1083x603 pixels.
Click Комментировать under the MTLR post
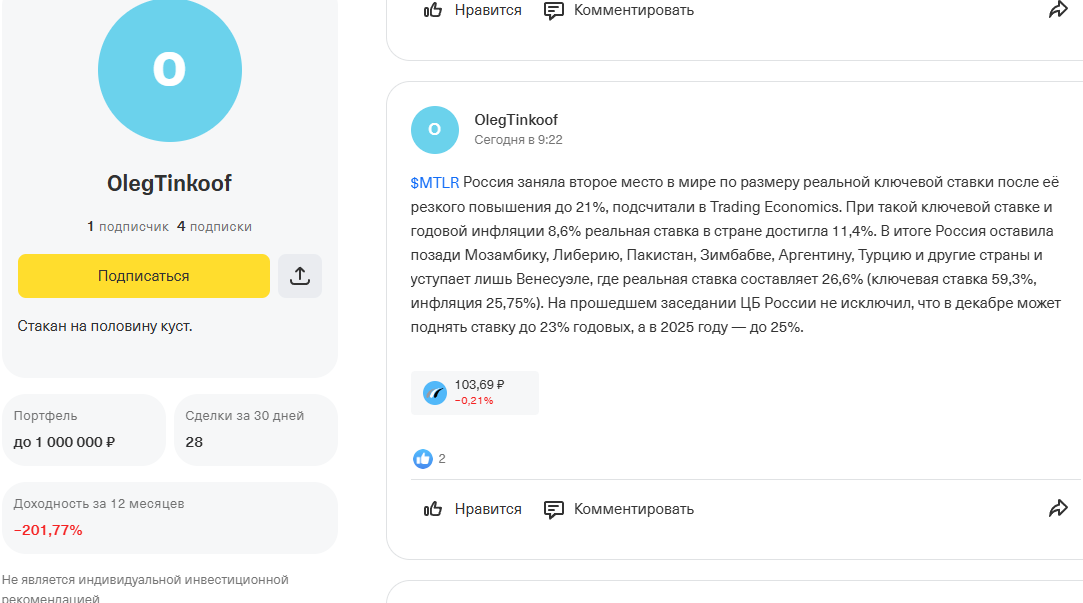(619, 509)
